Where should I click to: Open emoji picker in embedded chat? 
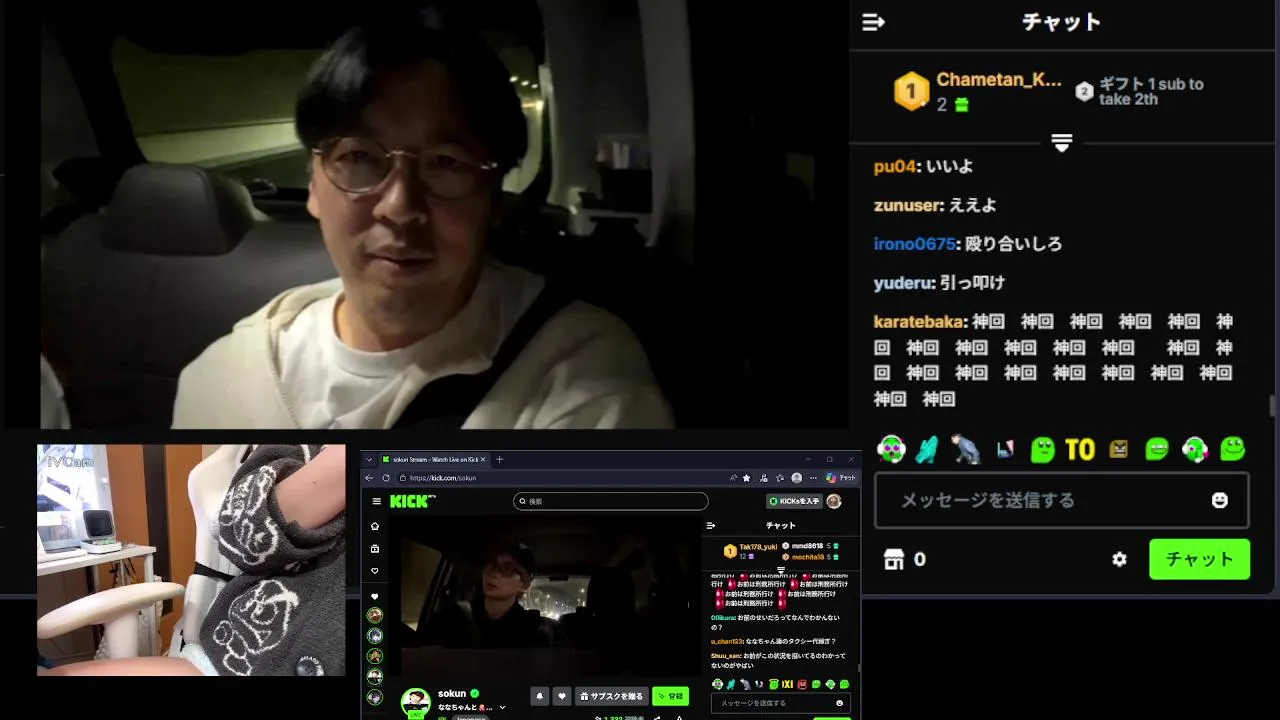click(839, 703)
